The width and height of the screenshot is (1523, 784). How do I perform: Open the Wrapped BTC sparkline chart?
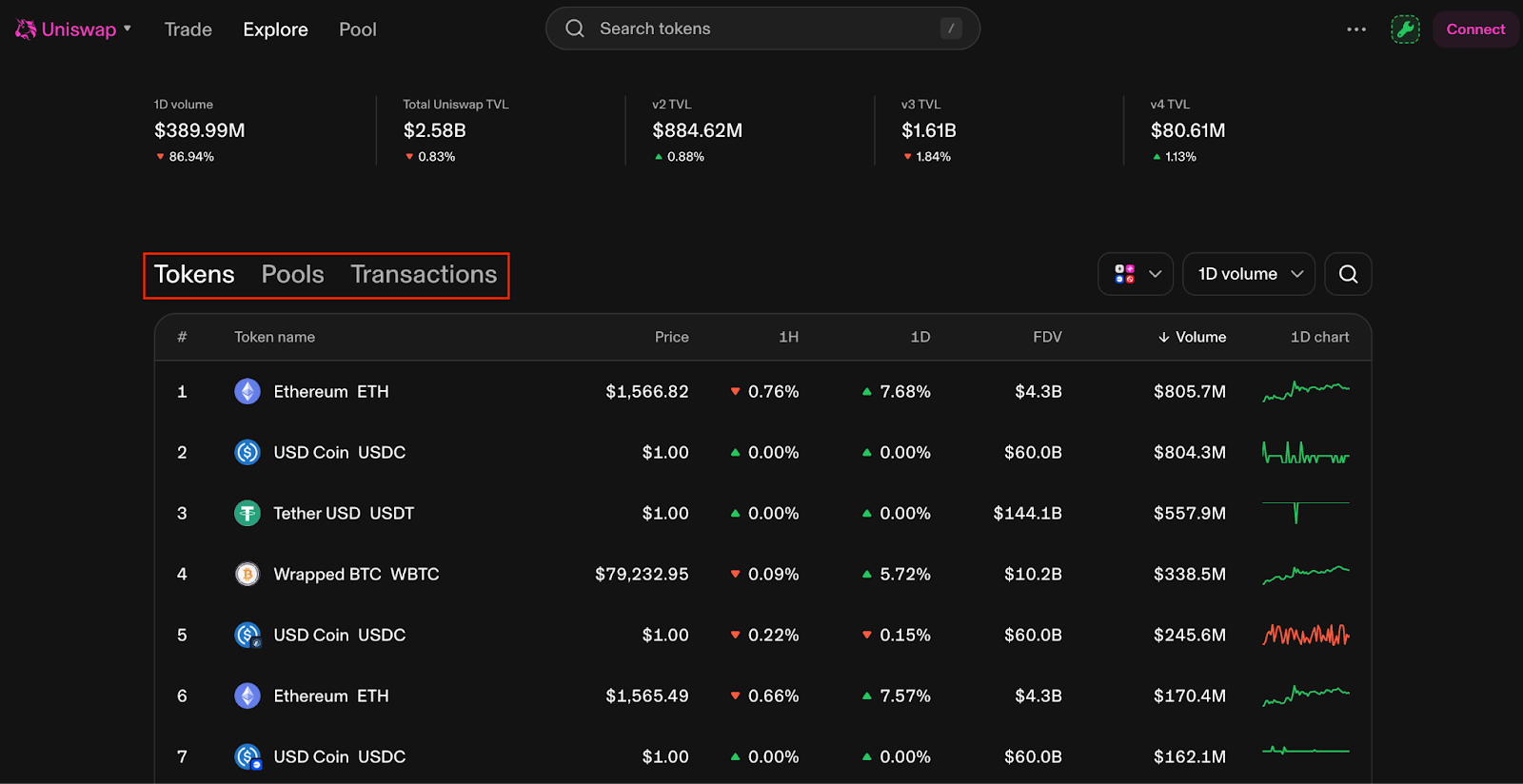coord(1306,575)
